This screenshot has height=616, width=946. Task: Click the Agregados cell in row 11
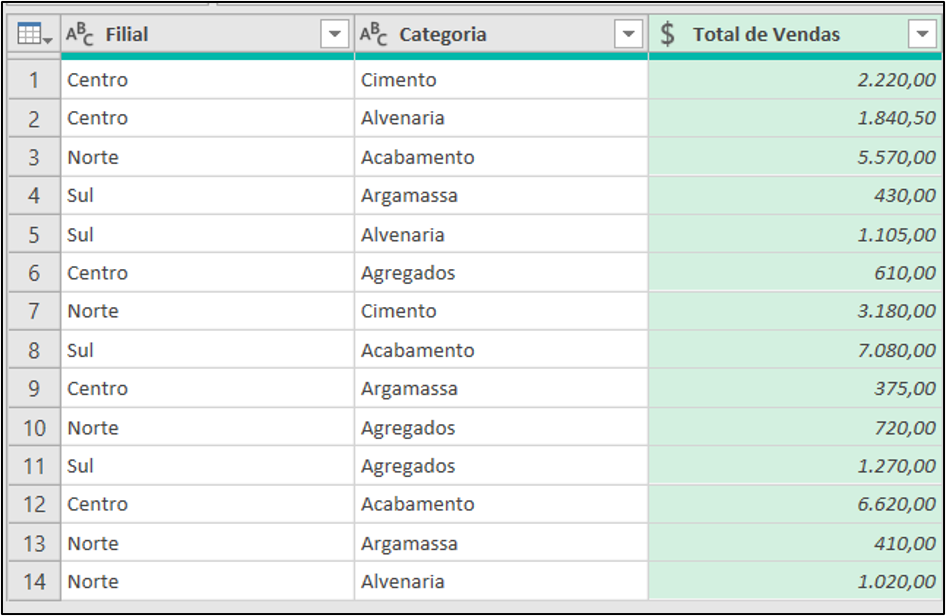tap(501, 466)
